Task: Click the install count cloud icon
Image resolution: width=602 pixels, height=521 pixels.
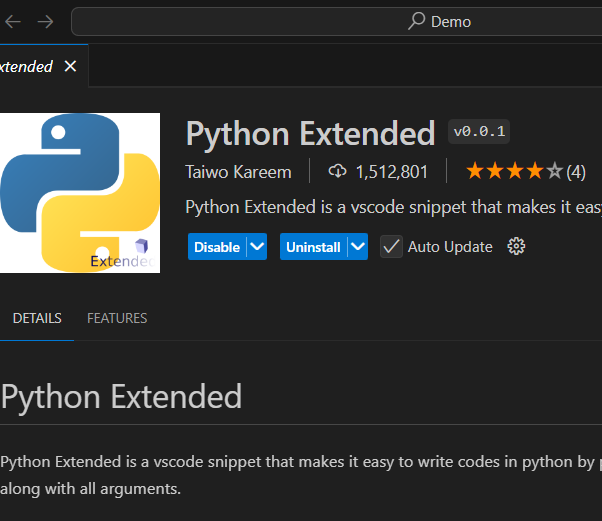Action: (x=337, y=172)
